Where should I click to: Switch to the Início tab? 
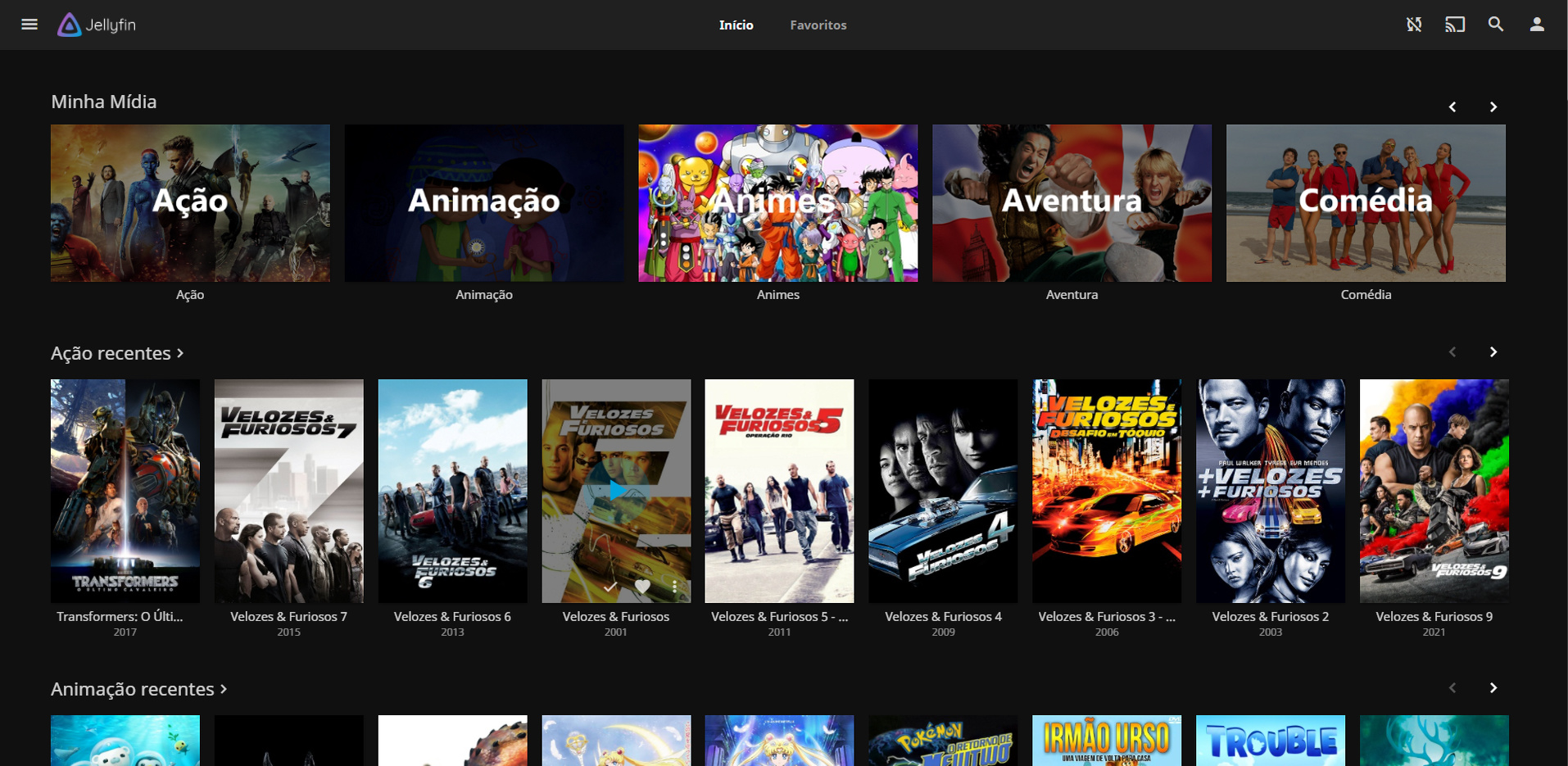[736, 25]
